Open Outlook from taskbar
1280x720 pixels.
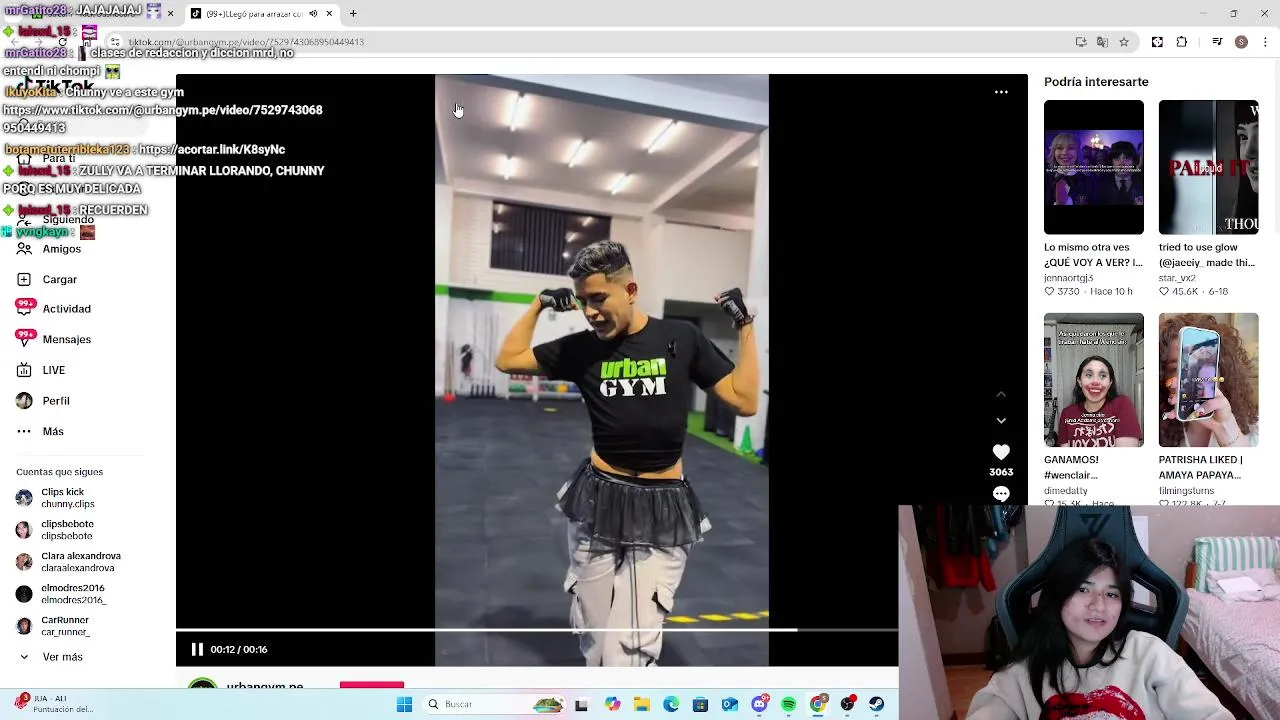730,705
